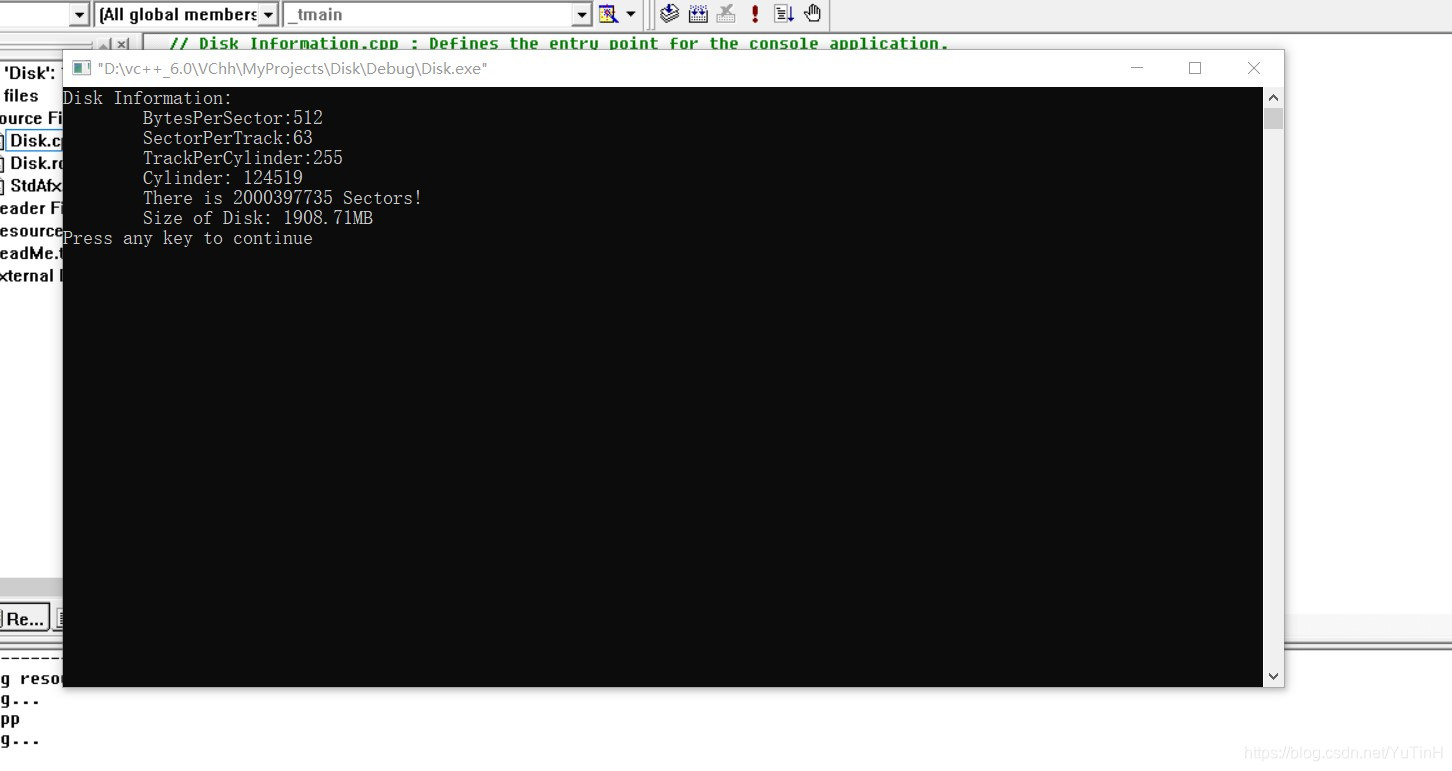Click the Go debug icon in the toolbar
Image resolution: width=1452 pixels, height=771 pixels.
click(x=784, y=14)
